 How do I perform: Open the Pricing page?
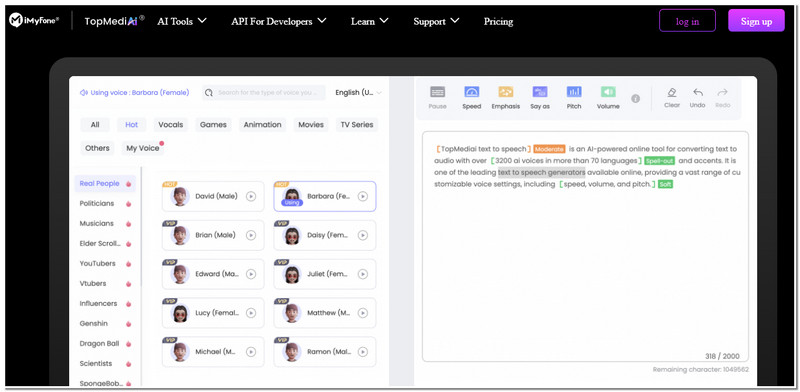498,21
